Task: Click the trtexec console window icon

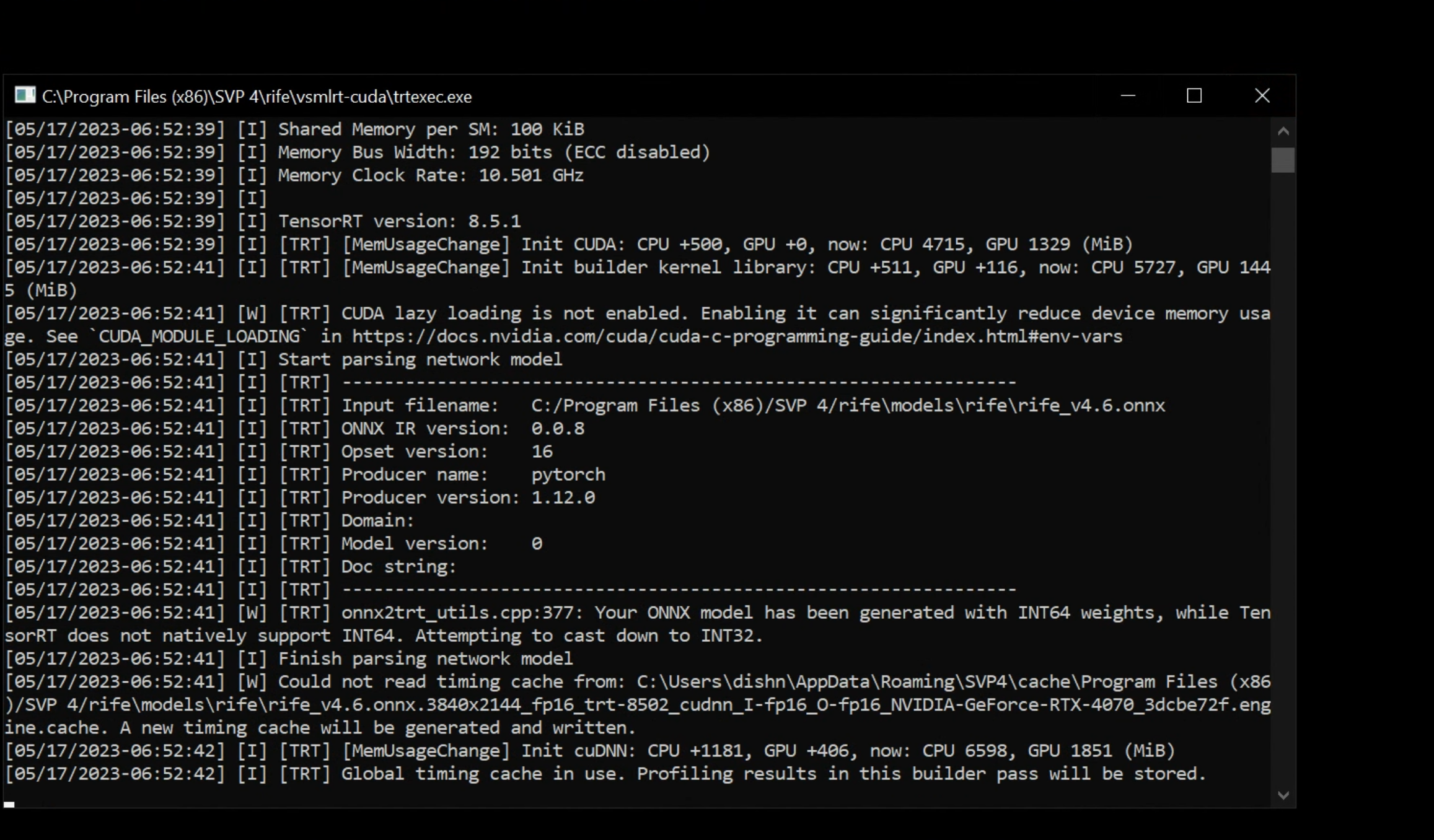Action: pyautogui.click(x=25, y=95)
